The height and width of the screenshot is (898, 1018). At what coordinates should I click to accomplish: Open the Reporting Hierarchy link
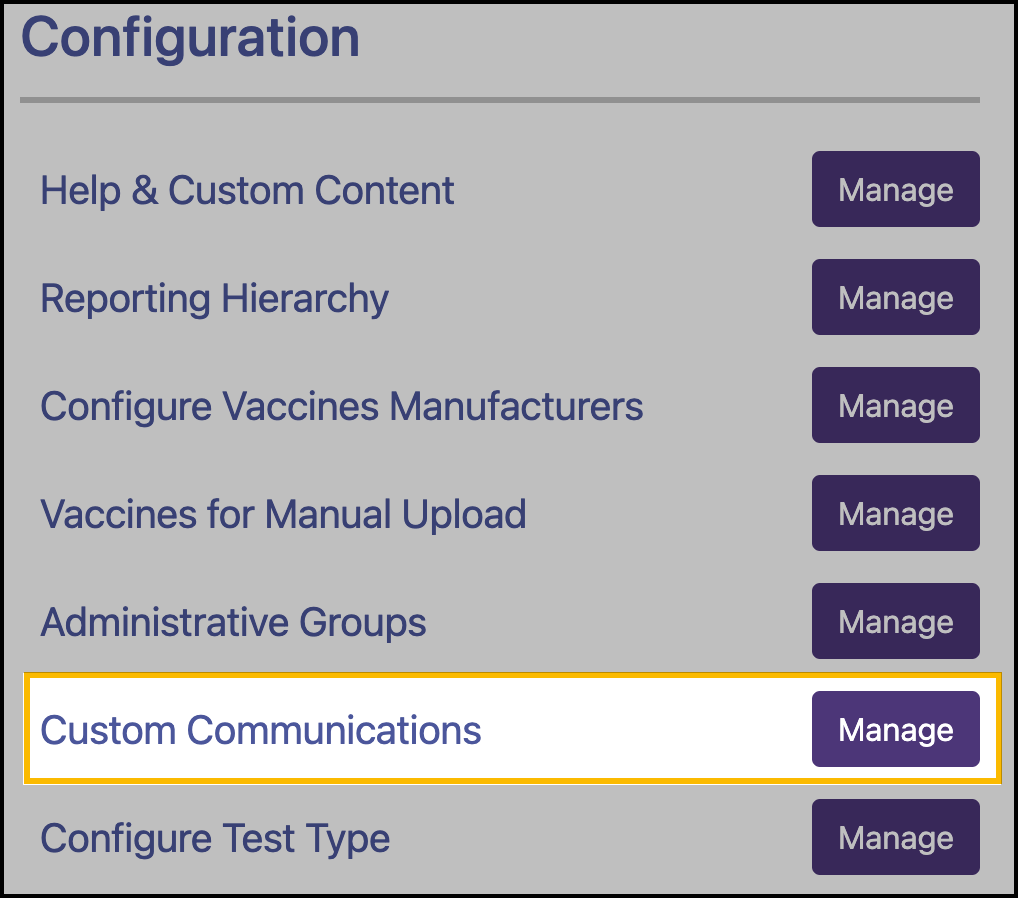214,298
